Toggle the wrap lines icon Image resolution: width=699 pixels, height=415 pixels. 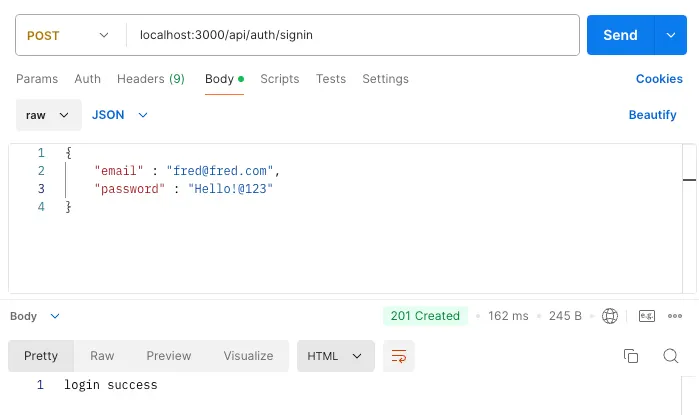399,356
